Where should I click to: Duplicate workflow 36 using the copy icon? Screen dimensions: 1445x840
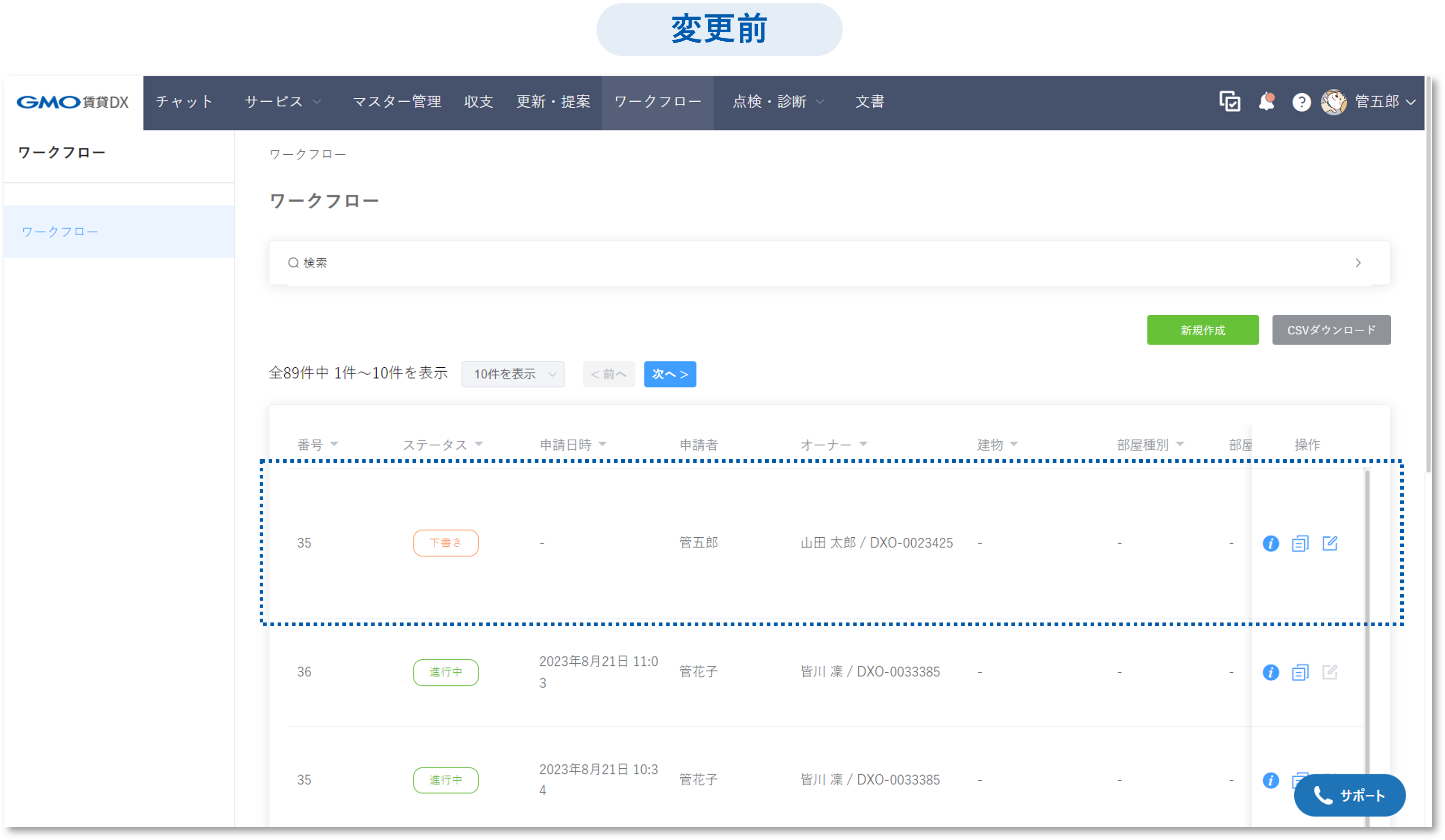point(1301,672)
